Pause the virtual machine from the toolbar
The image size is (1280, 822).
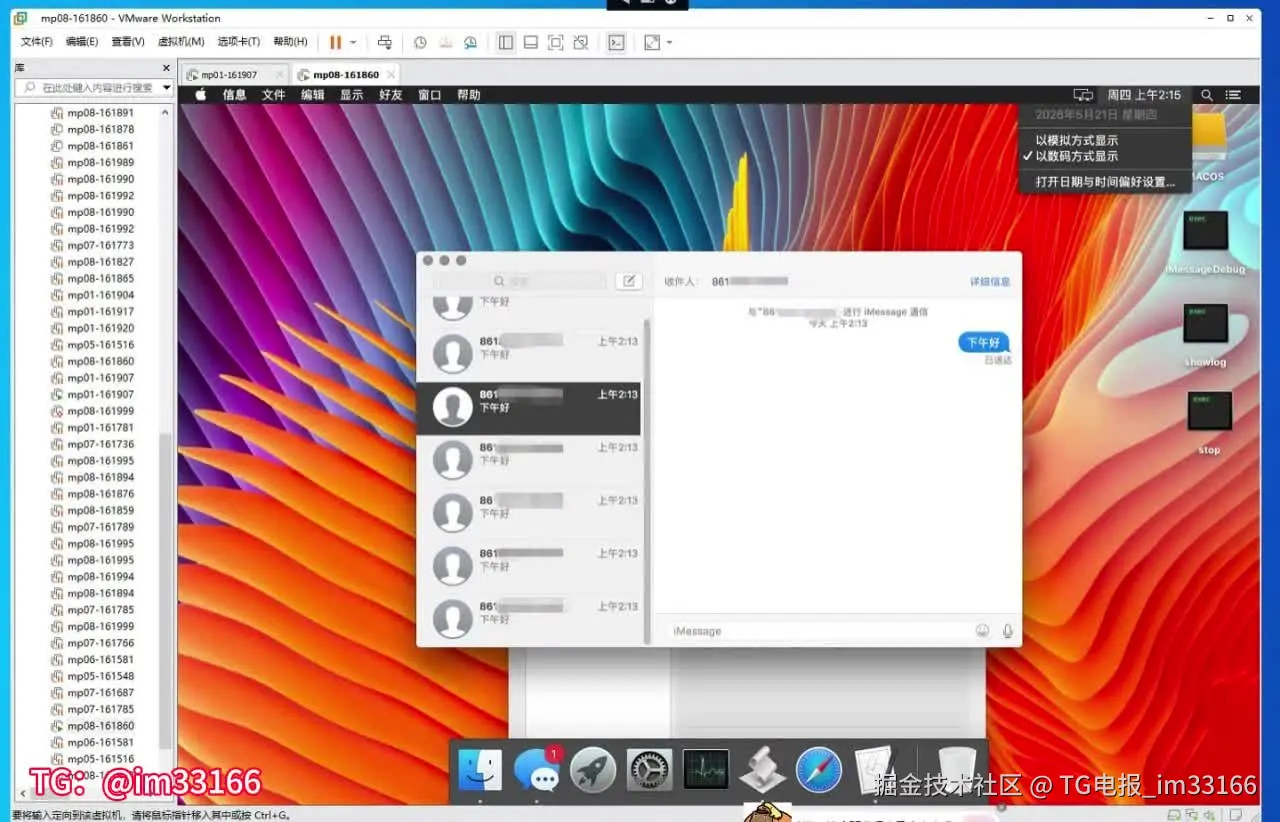(x=335, y=42)
